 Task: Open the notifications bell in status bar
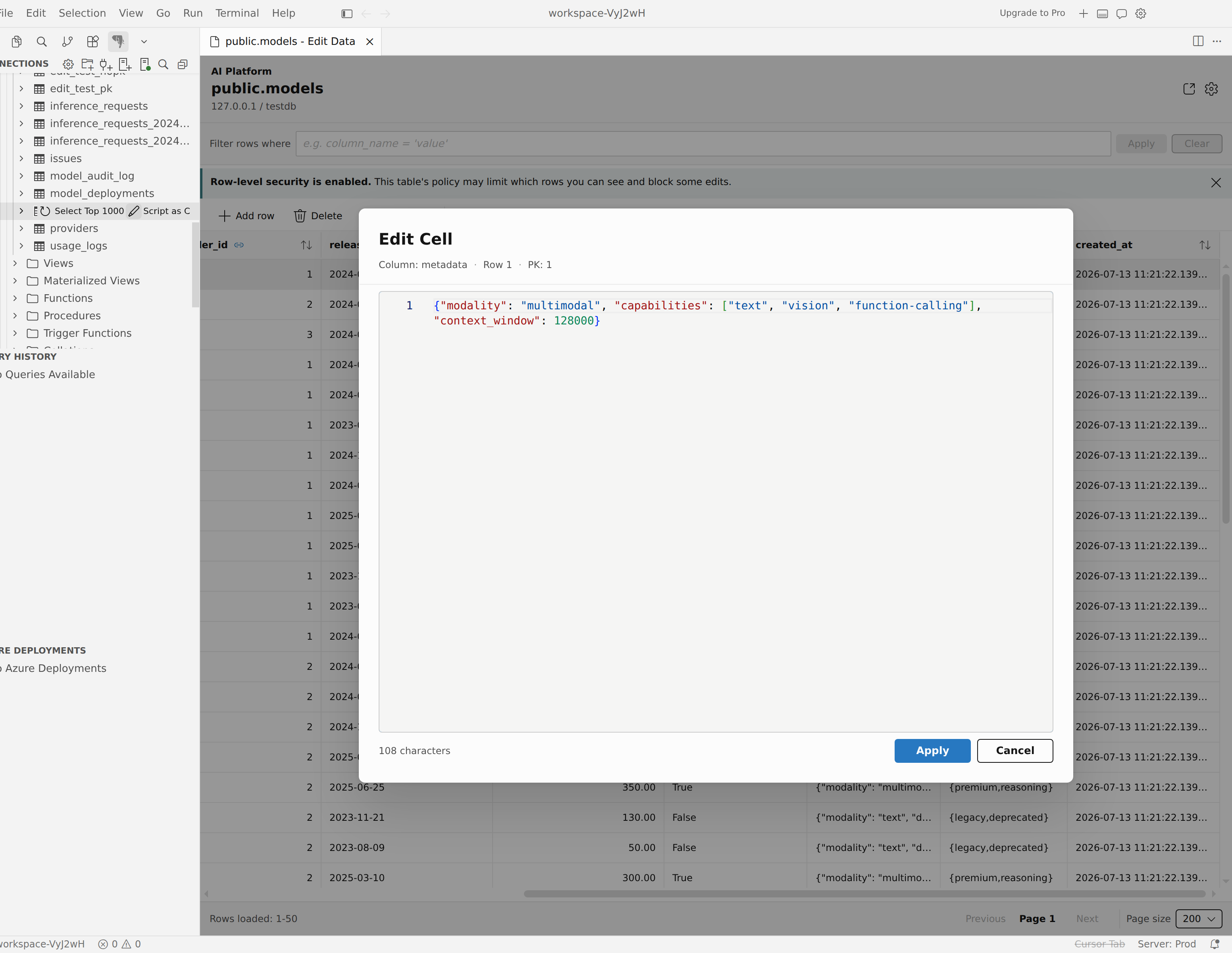coord(1215,944)
